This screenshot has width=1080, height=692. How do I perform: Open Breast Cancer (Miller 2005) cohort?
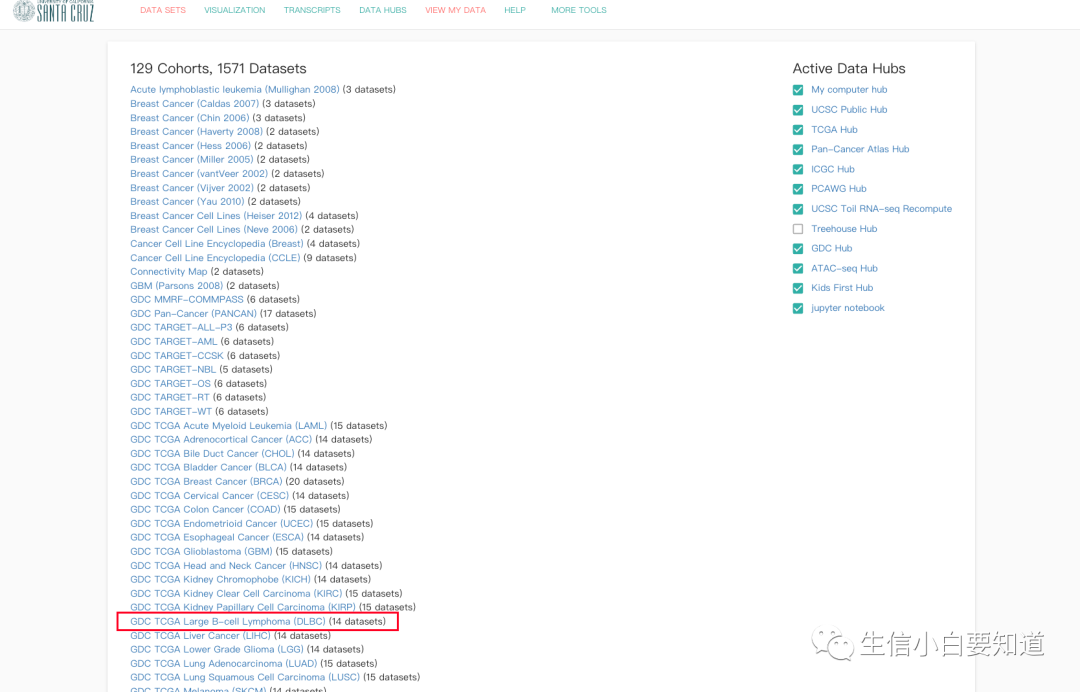point(191,160)
